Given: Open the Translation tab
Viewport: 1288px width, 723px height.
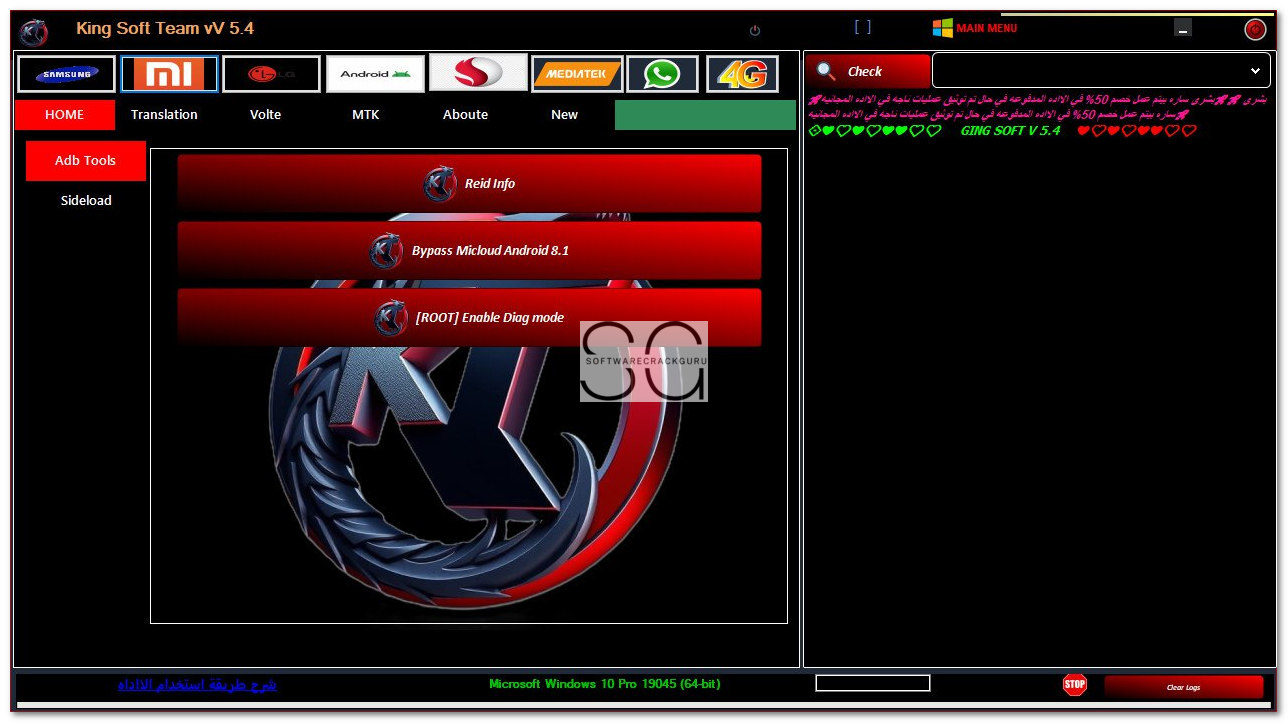Looking at the screenshot, I should click(164, 115).
